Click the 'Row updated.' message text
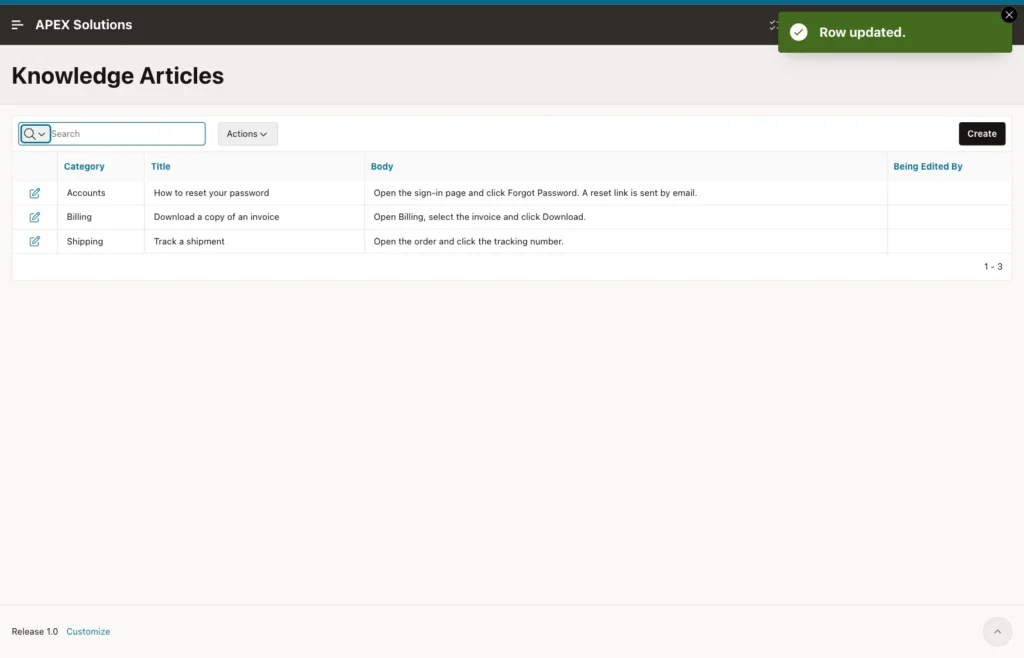The image size is (1024, 658). coord(862,32)
